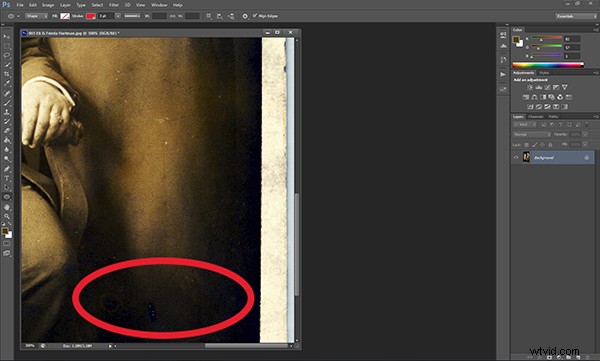Add a Levels adjustment

[539, 88]
